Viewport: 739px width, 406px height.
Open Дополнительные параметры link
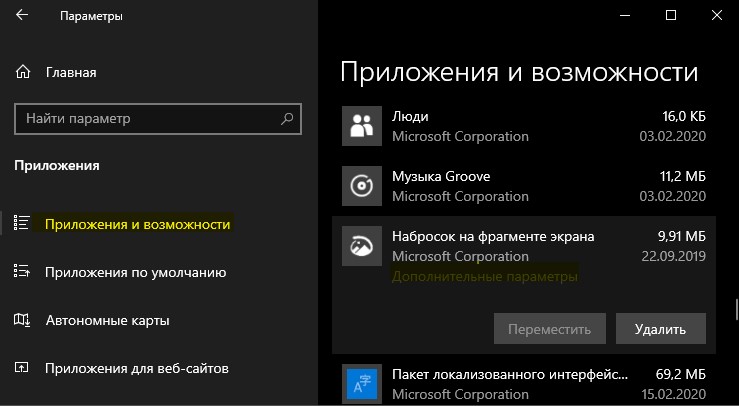point(484,276)
